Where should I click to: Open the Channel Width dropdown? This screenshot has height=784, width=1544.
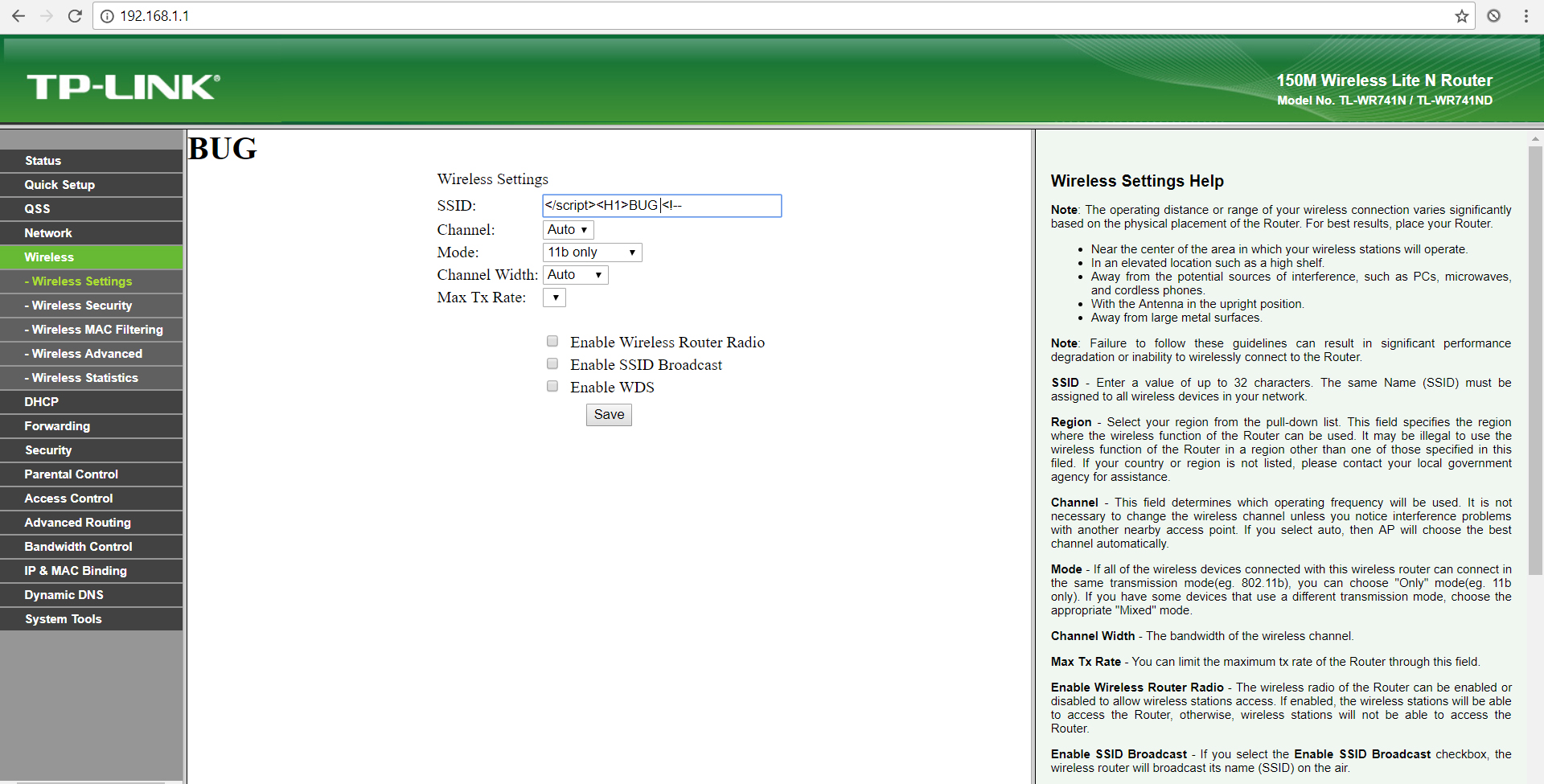[x=576, y=275]
